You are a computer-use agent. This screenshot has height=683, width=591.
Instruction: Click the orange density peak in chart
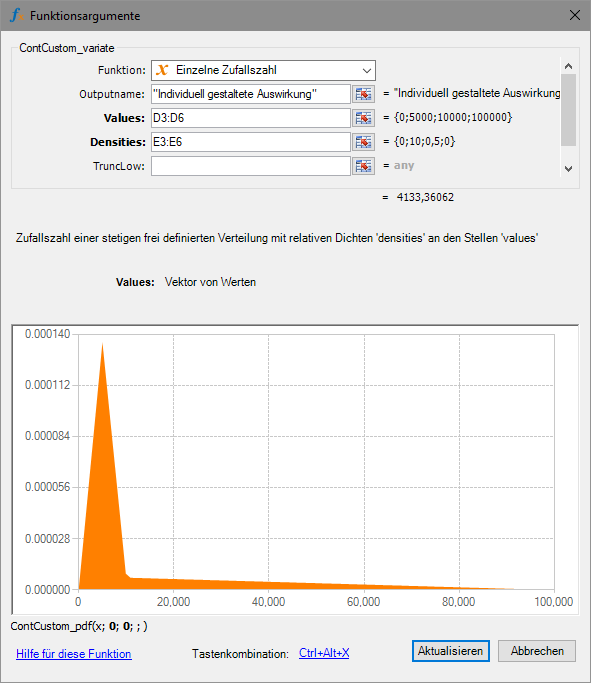(102, 436)
